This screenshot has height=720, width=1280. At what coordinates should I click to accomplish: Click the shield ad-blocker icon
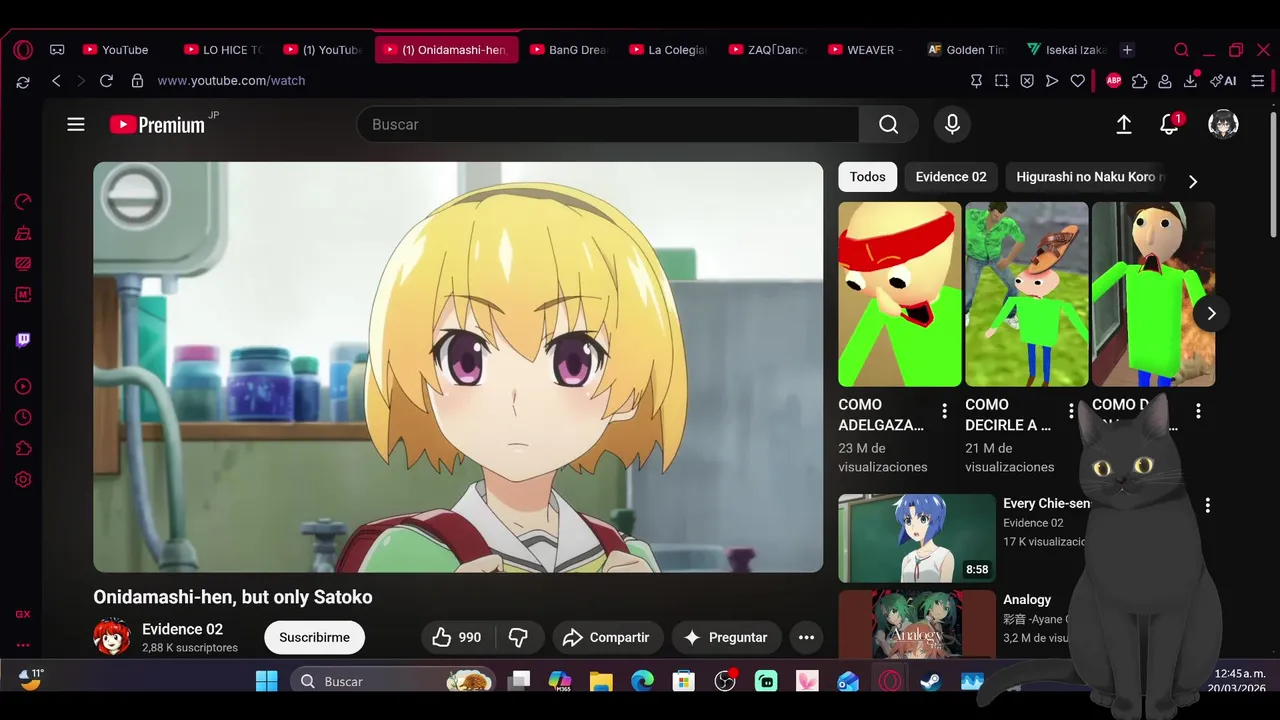[x=1027, y=81]
